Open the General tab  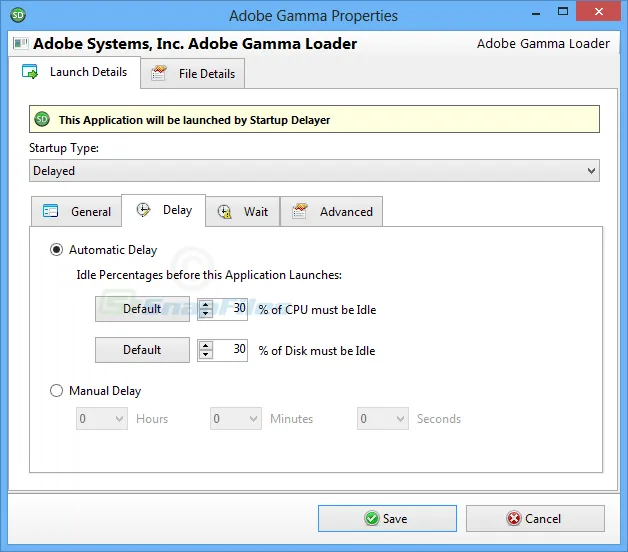tap(77, 212)
